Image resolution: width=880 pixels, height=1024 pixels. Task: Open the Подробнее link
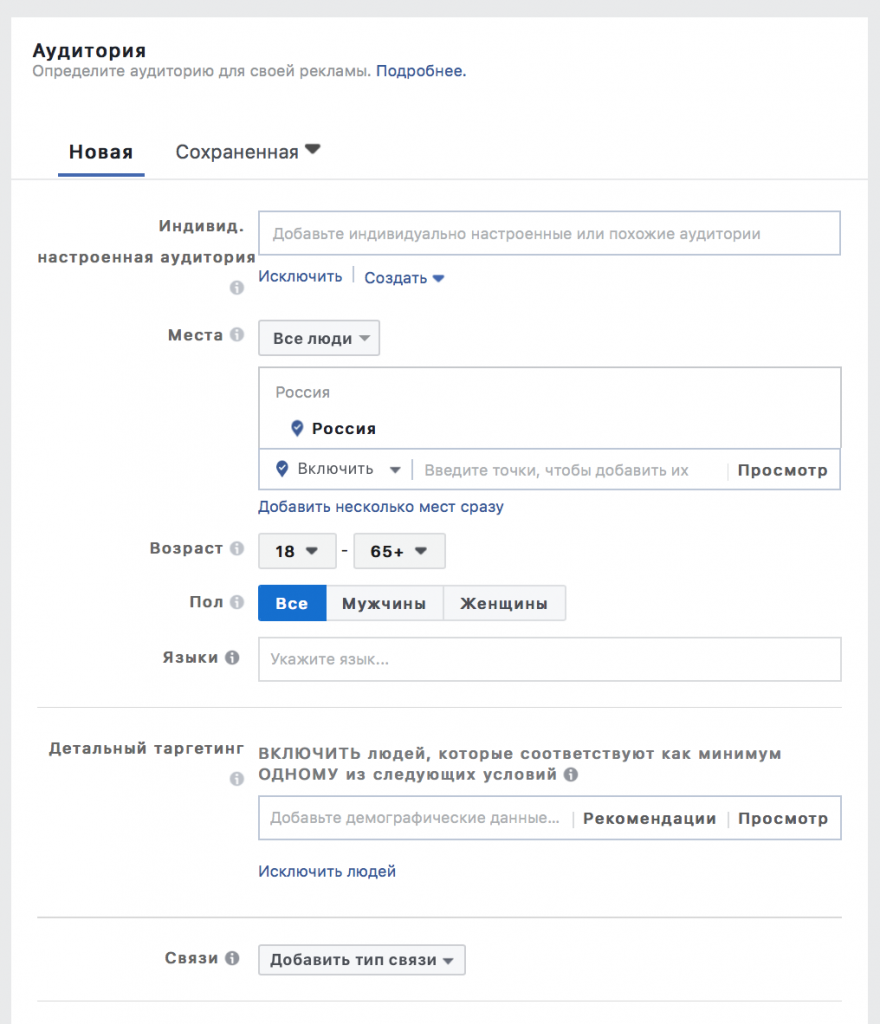[x=421, y=71]
